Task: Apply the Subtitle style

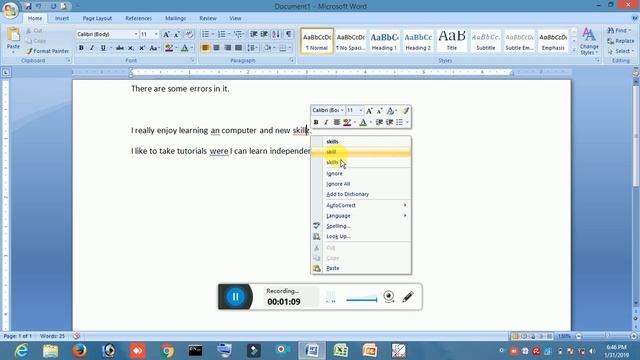Action: pos(486,41)
